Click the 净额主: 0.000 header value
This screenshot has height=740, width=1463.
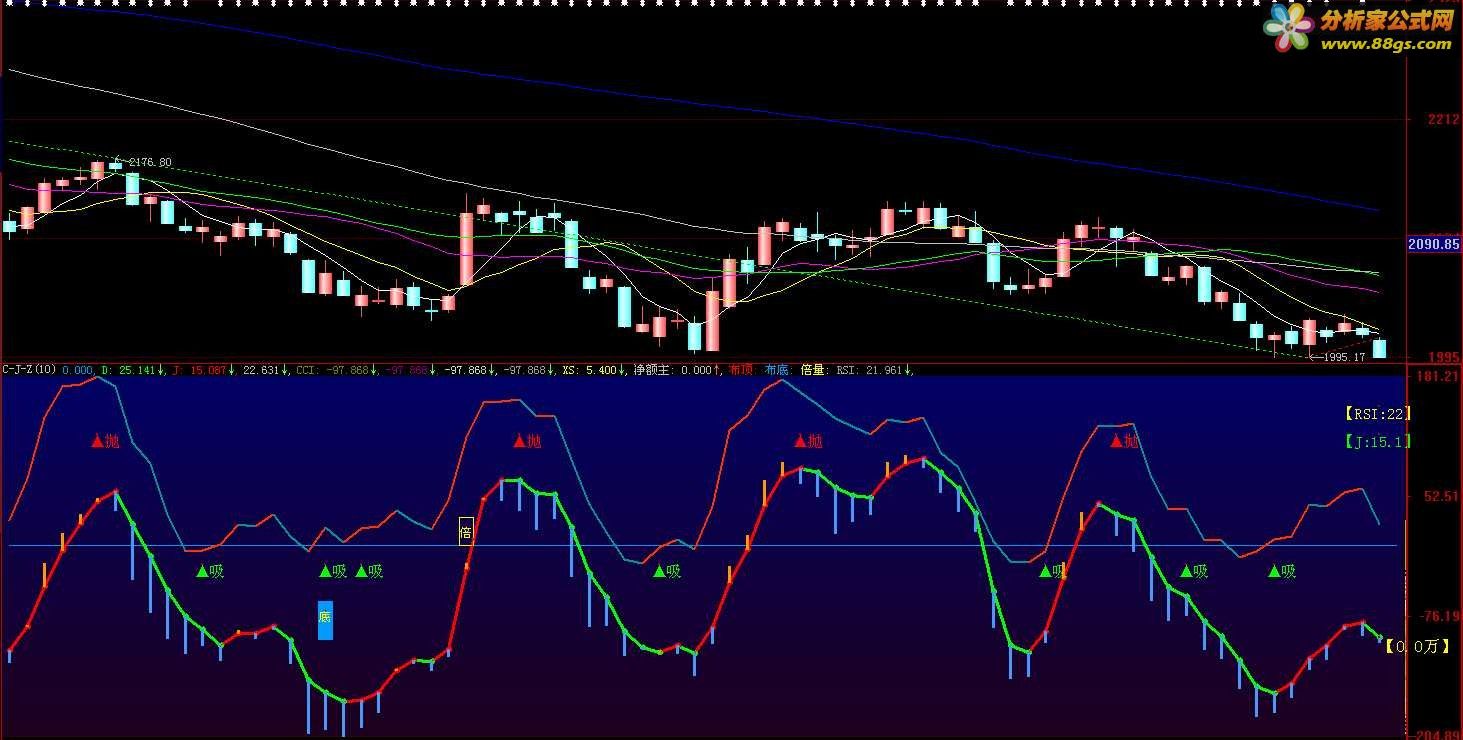click(x=677, y=370)
